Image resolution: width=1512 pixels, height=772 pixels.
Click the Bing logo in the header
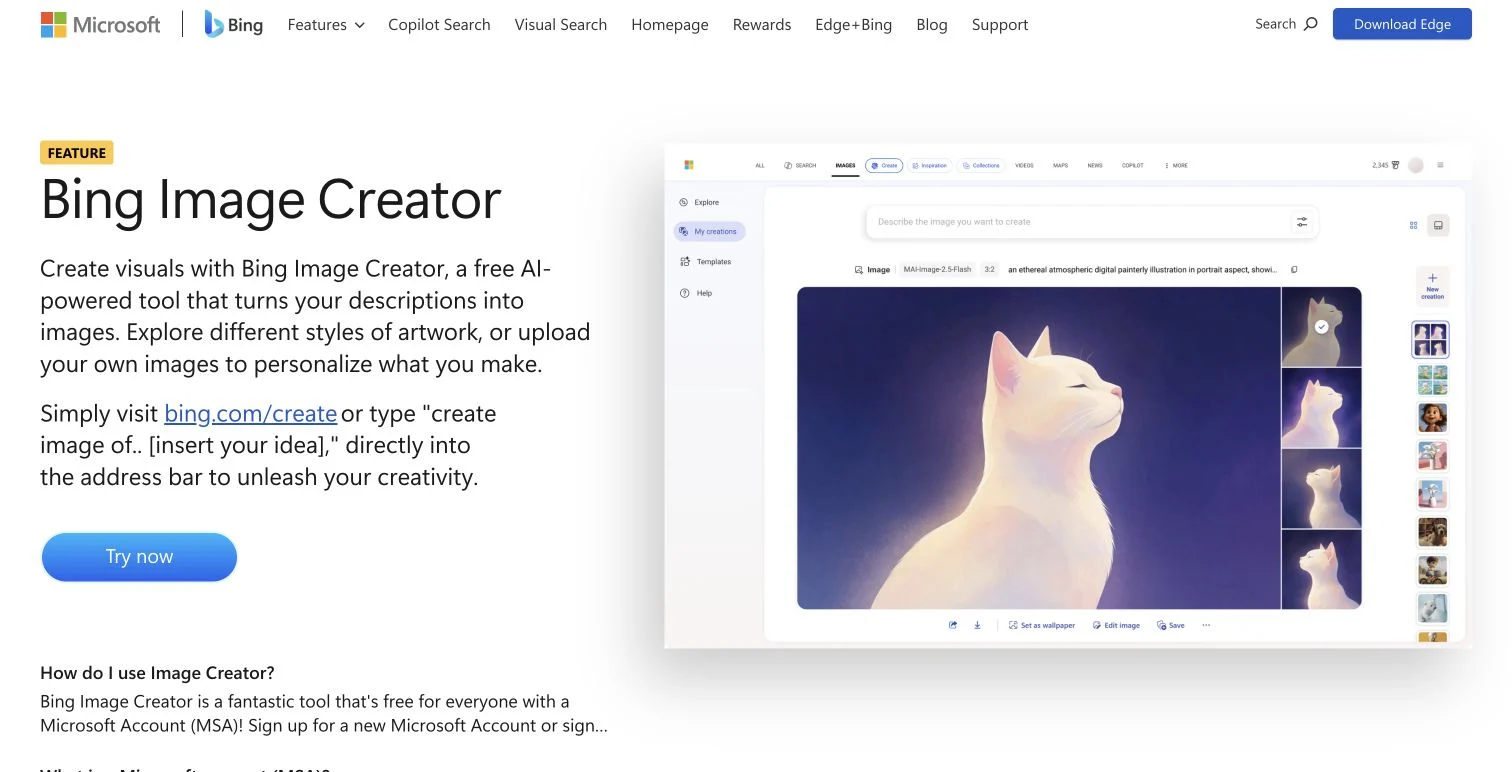(233, 24)
